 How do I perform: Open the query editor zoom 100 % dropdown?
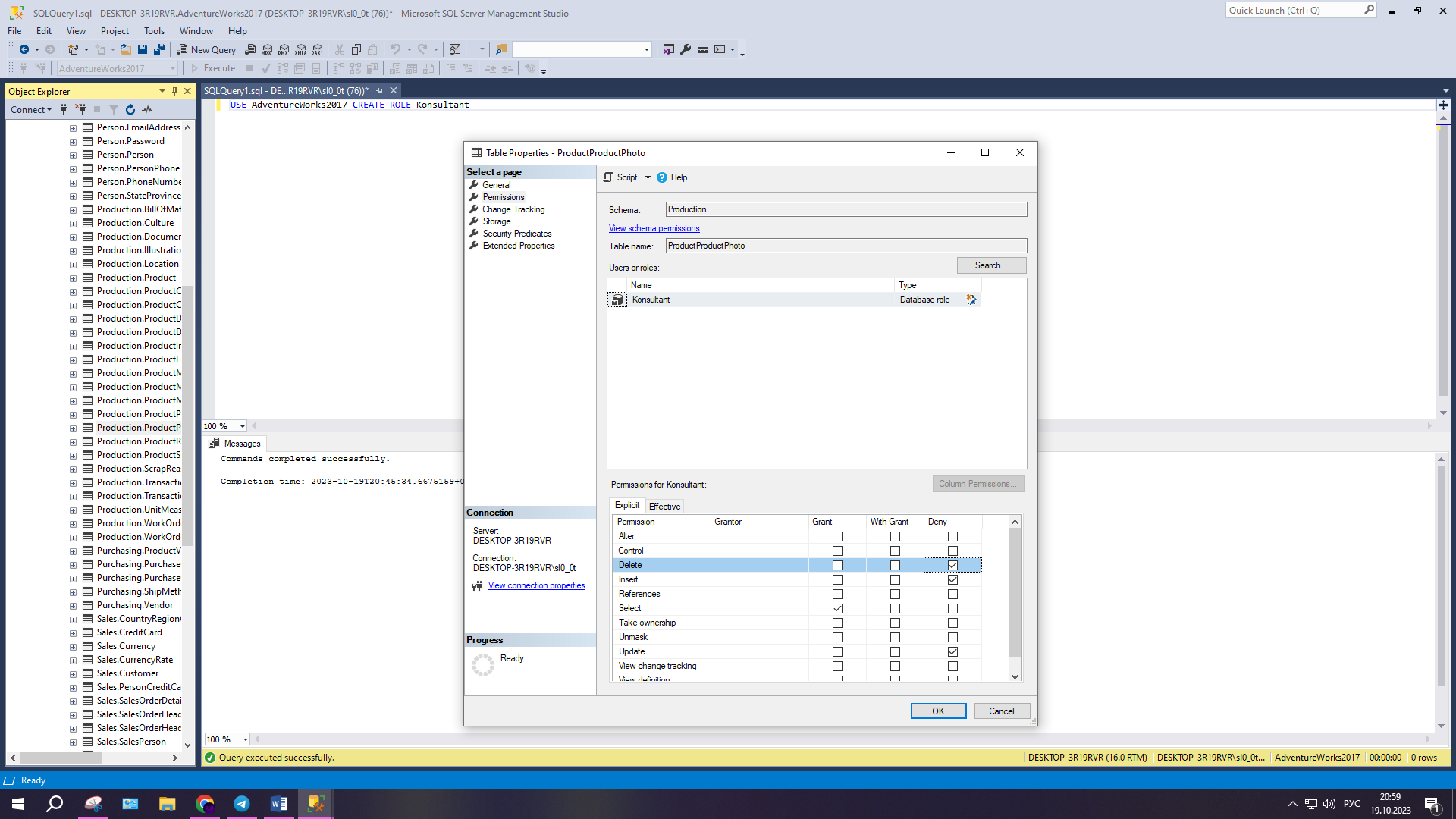(242, 427)
